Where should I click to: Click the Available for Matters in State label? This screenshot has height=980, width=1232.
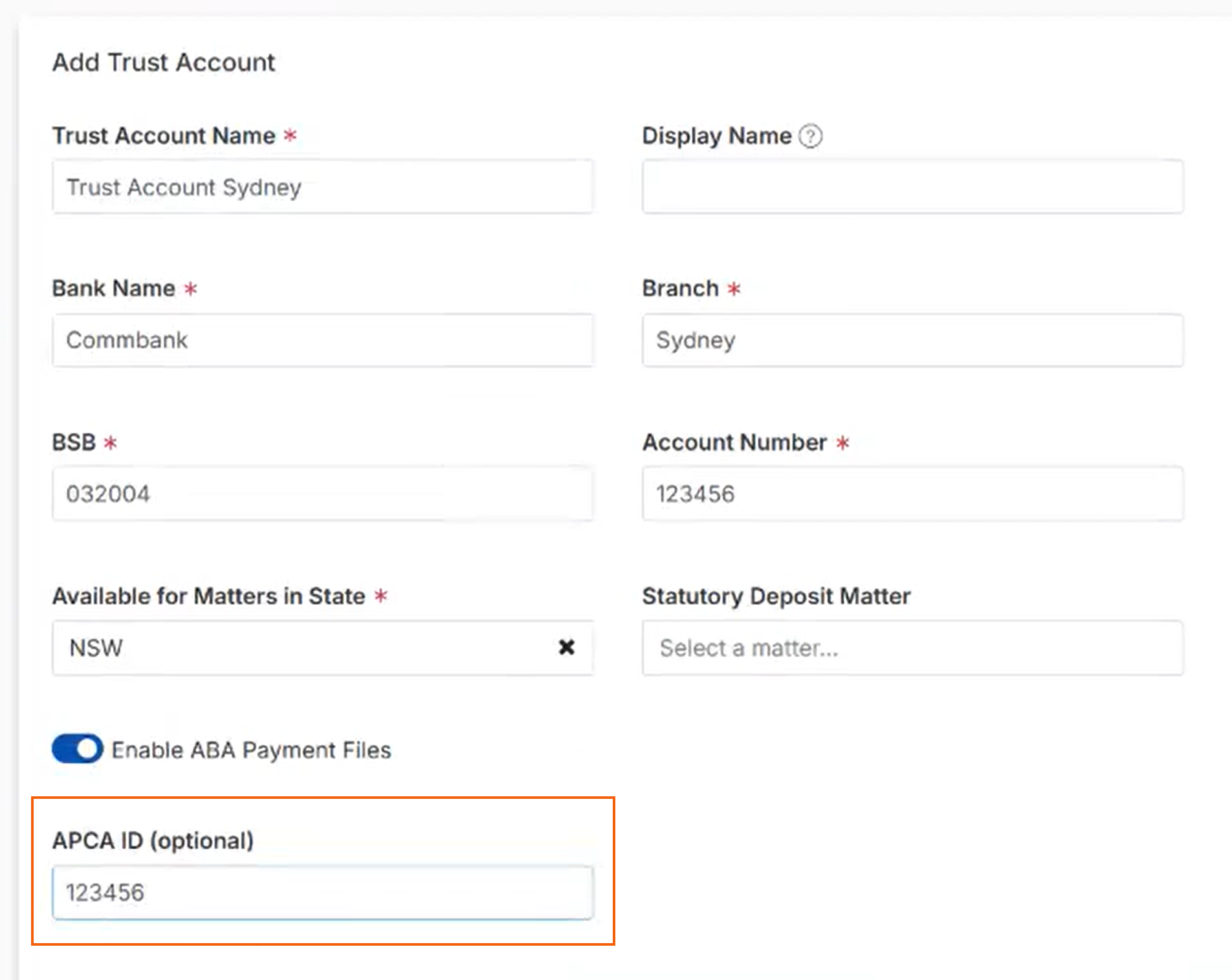click(x=209, y=596)
